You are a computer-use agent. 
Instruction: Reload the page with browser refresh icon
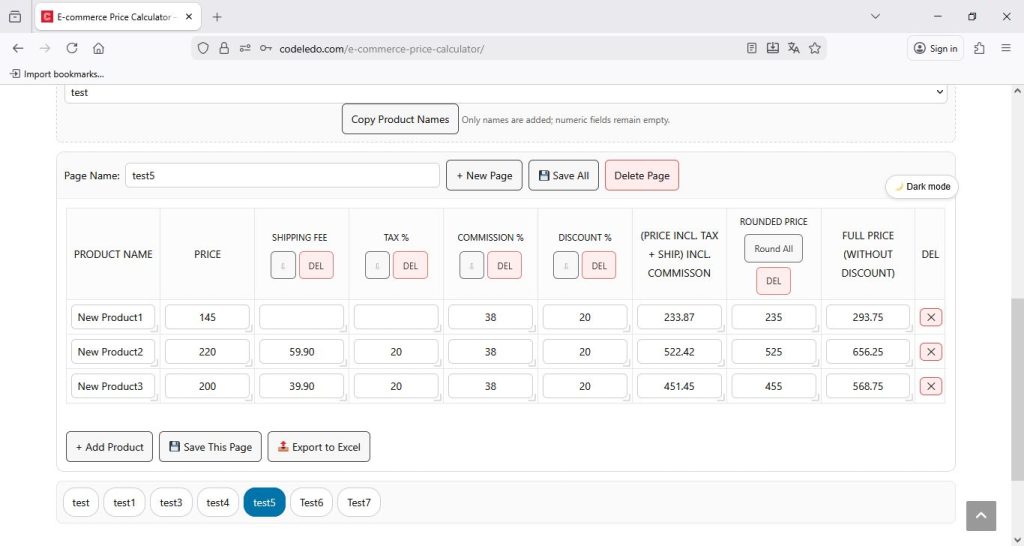click(x=72, y=48)
